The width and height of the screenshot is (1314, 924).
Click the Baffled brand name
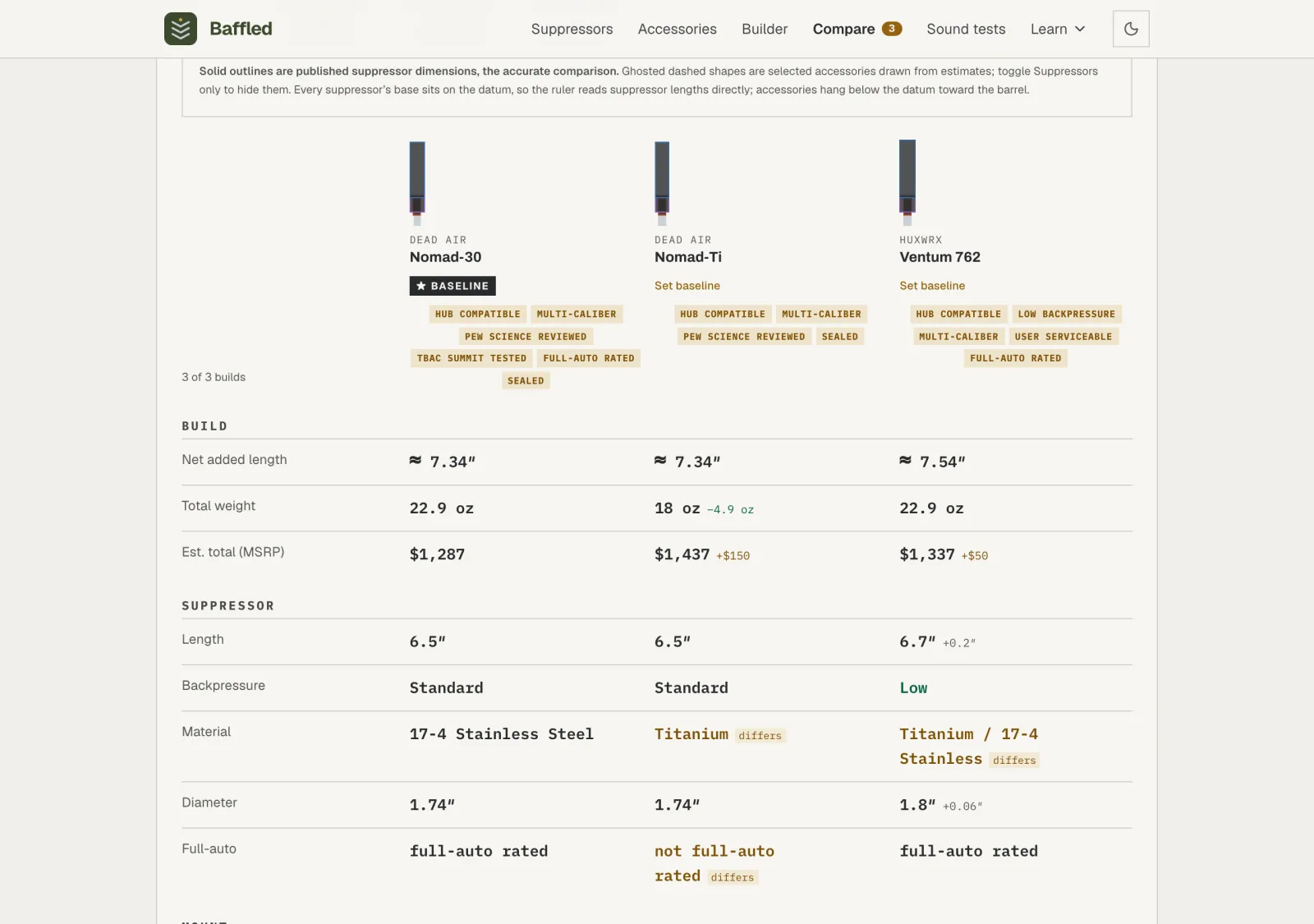point(241,29)
